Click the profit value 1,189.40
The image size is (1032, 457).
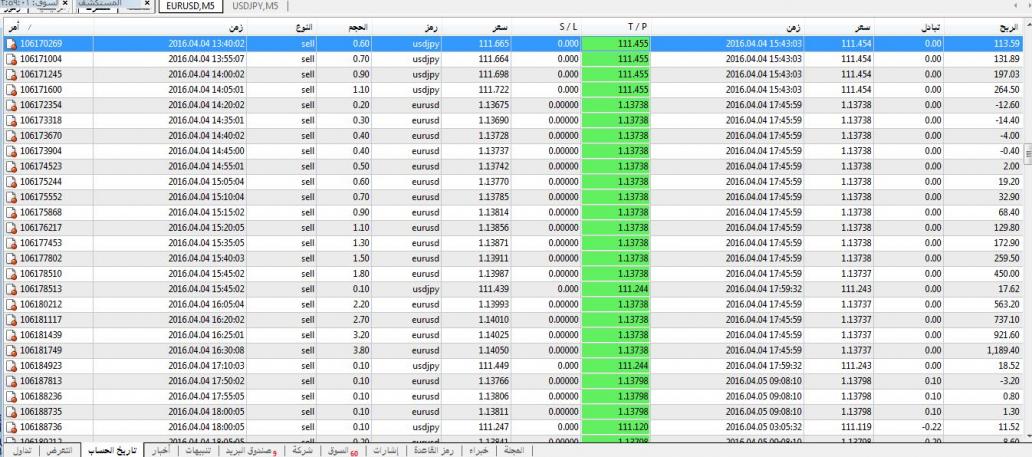[1004, 350]
